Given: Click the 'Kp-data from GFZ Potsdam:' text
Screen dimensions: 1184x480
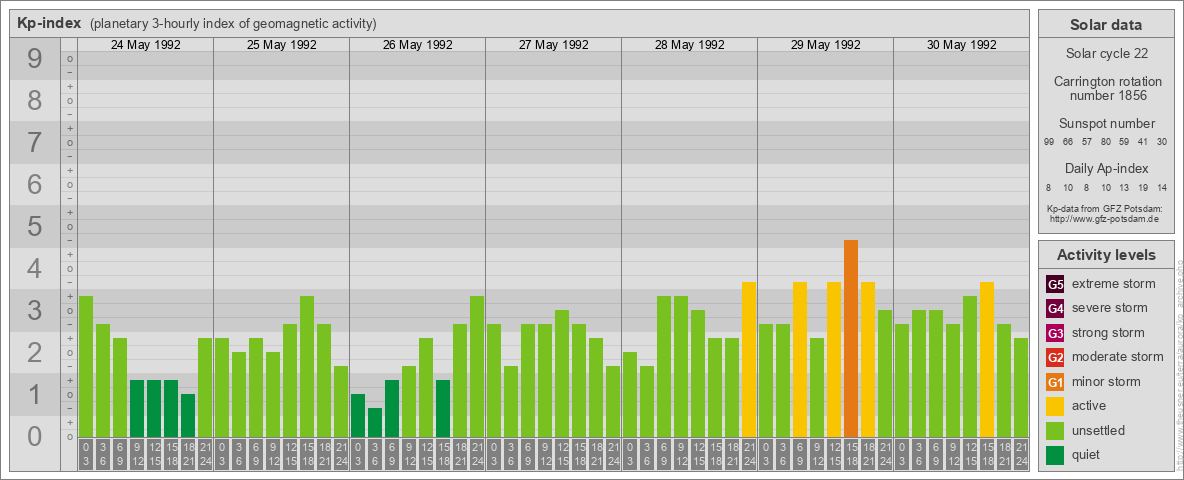Looking at the screenshot, I should (x=1105, y=208).
